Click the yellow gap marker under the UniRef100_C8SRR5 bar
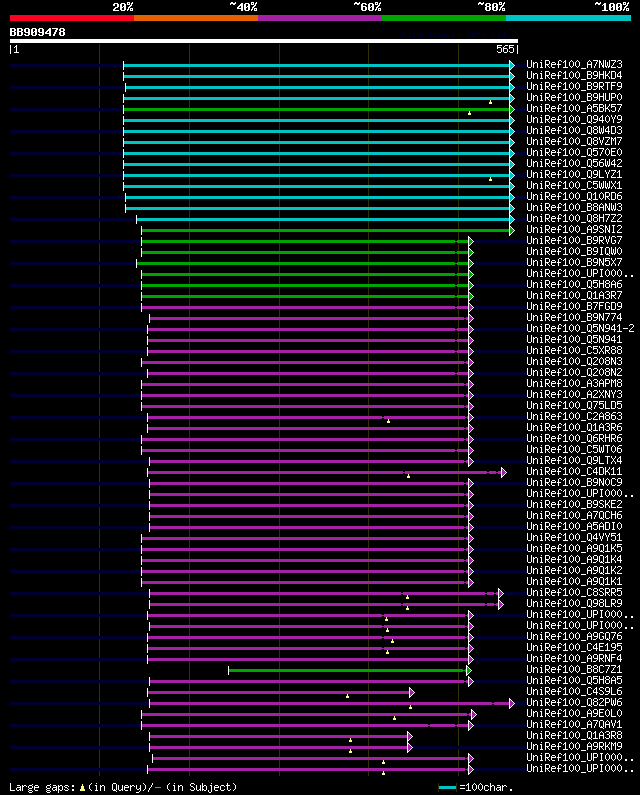640x795 pixels. [407, 597]
